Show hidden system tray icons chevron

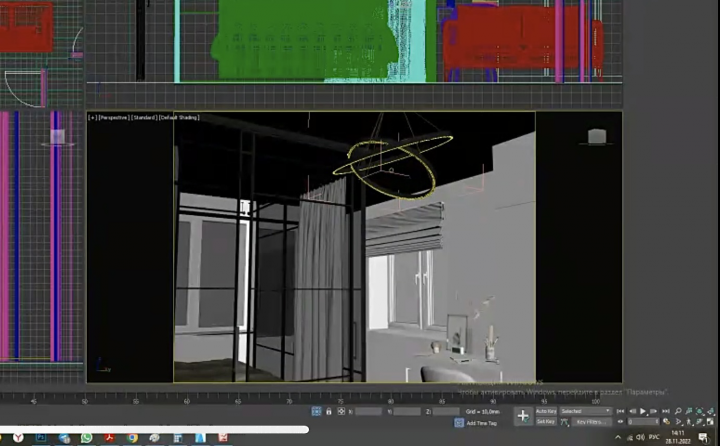pos(618,437)
